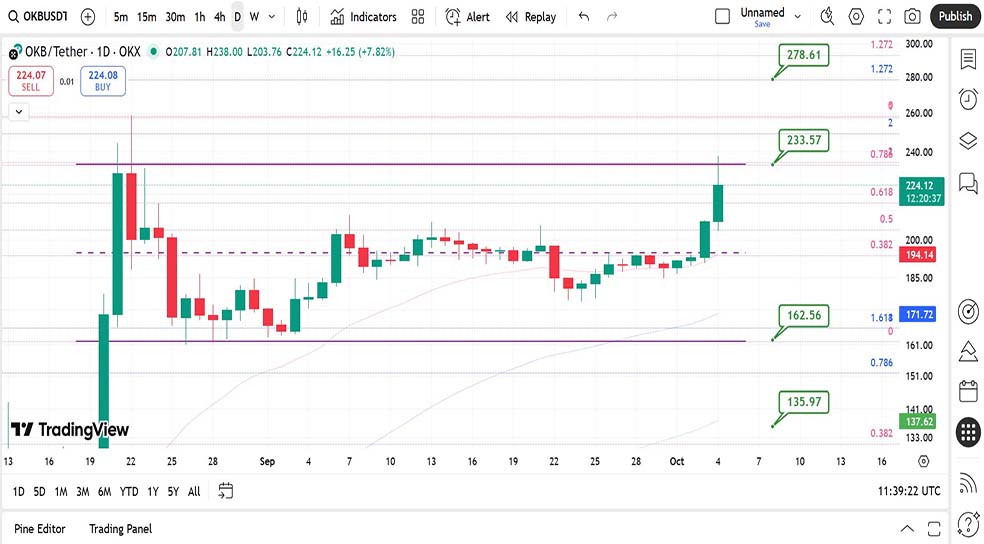Enter fullscreen mode
Screen dimensions: 984x544
coord(884,16)
